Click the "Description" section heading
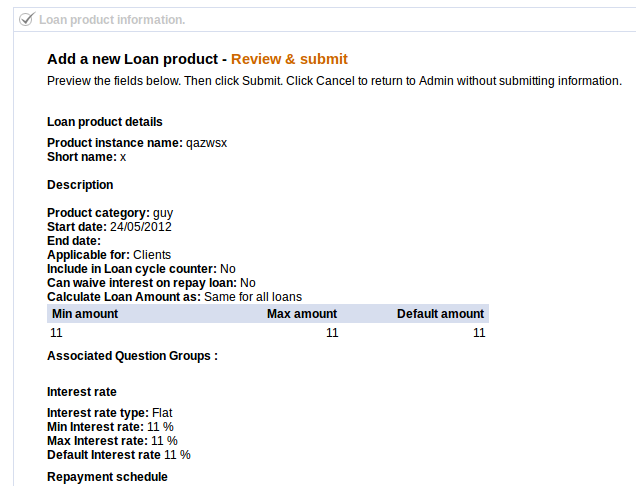 click(x=80, y=185)
